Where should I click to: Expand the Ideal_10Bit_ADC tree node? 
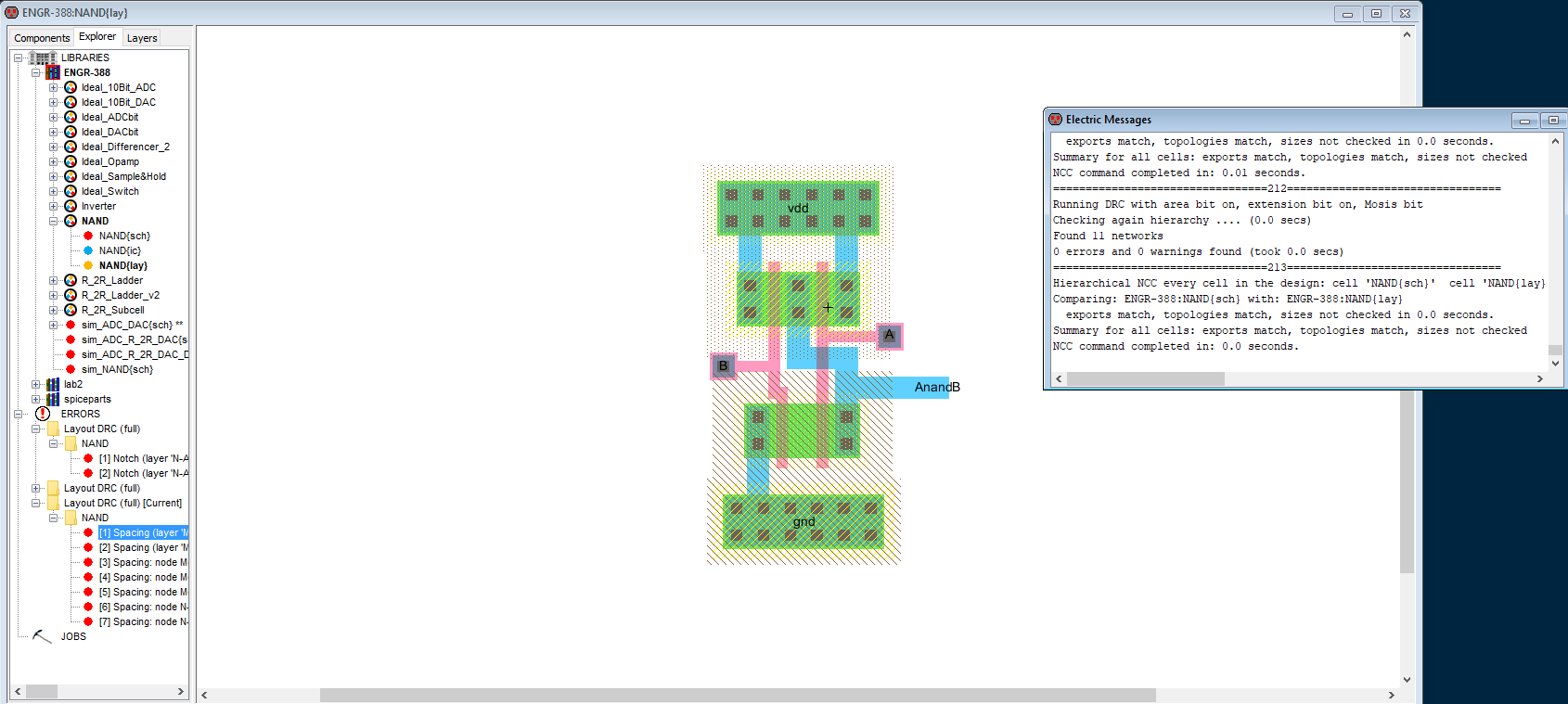tap(53, 87)
